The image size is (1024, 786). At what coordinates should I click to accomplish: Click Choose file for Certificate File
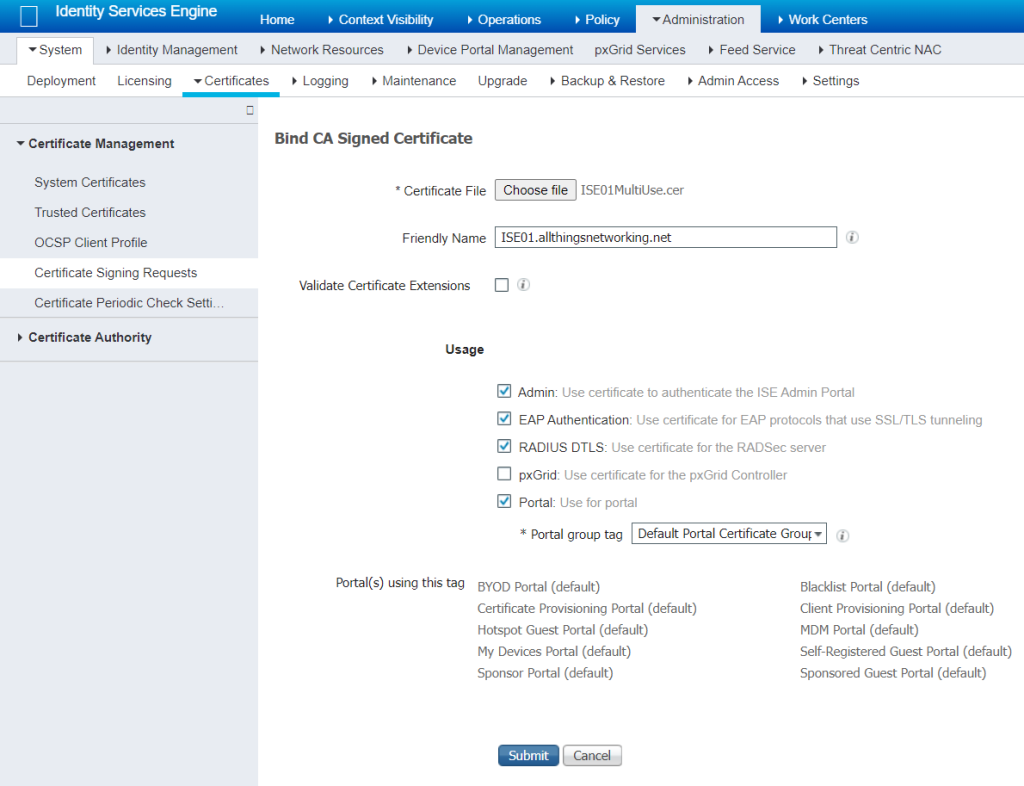(x=536, y=190)
